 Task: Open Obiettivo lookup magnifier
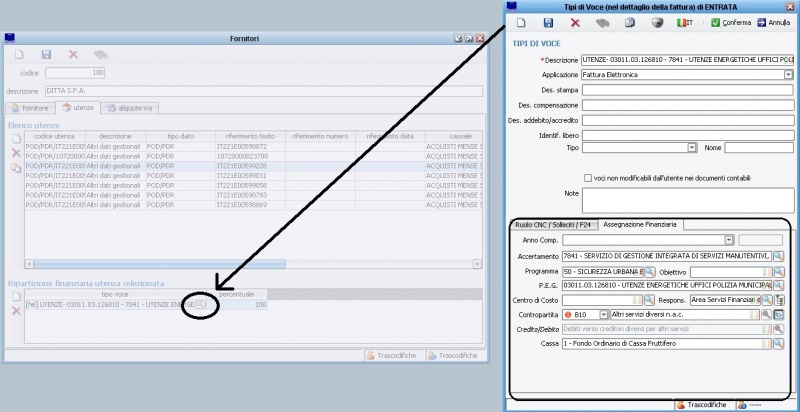(x=778, y=272)
